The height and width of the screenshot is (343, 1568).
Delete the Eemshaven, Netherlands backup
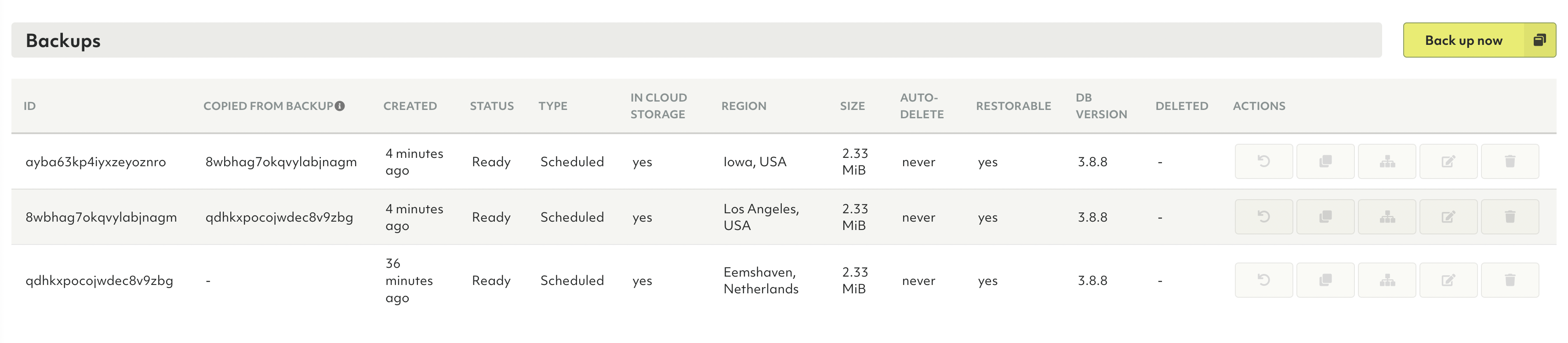1510,280
